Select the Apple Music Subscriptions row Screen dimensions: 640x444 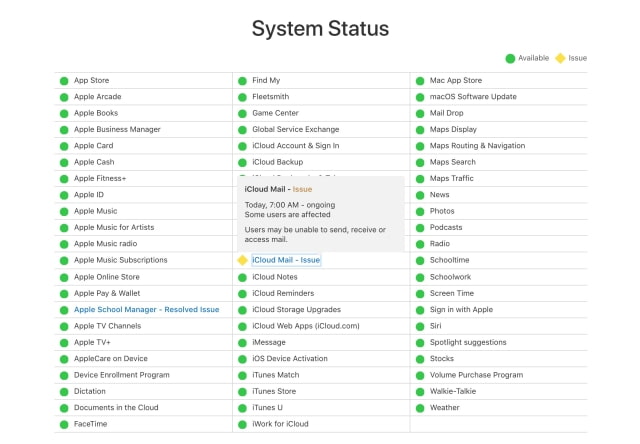[x=143, y=260]
